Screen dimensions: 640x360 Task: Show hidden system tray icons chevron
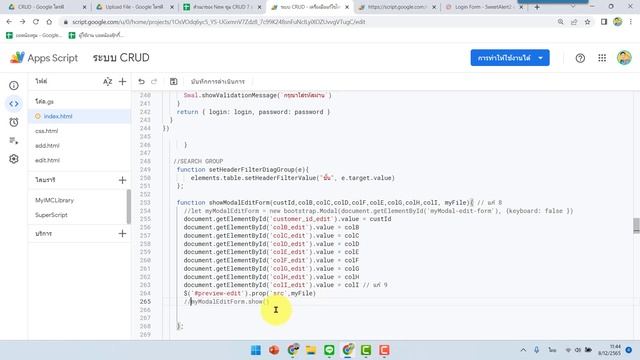pos(523,350)
